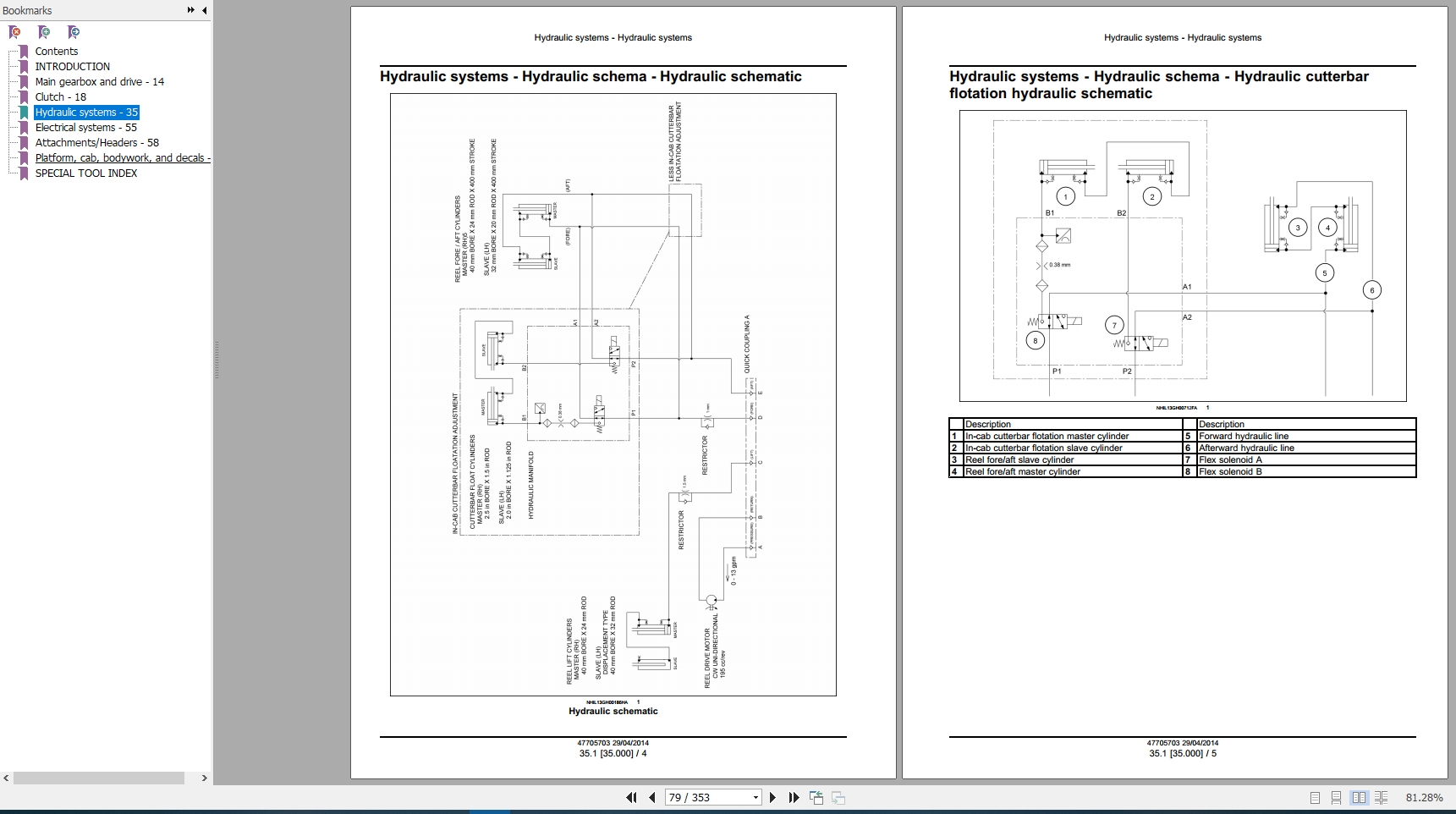1456x814 pixels.
Task: Open the Clutch - 18 bookmark
Action: (x=59, y=96)
